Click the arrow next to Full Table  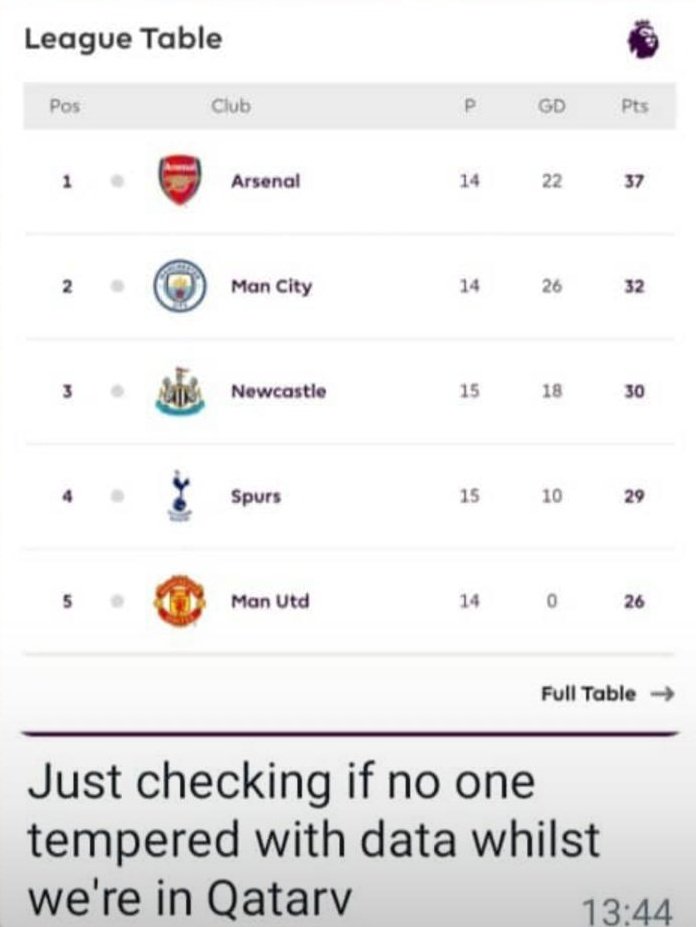click(x=662, y=693)
